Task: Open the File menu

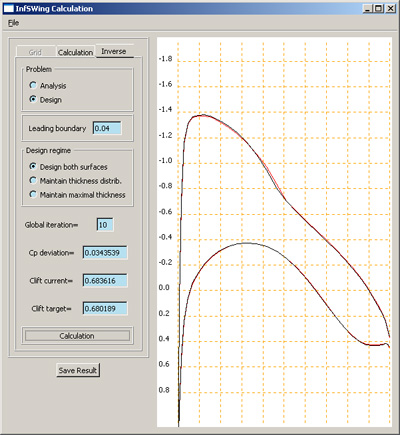Action: coord(13,23)
